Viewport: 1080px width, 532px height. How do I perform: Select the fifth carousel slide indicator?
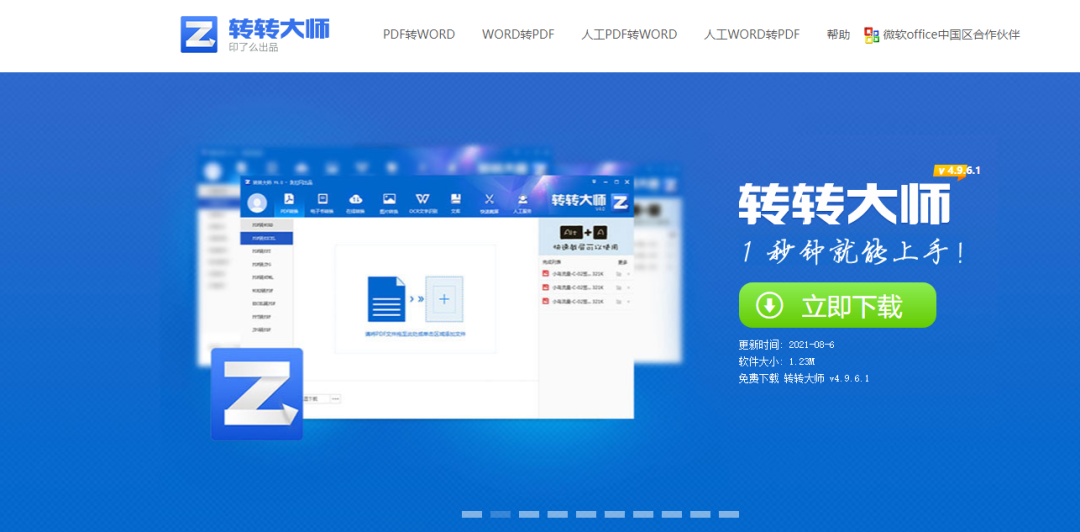click(x=586, y=514)
